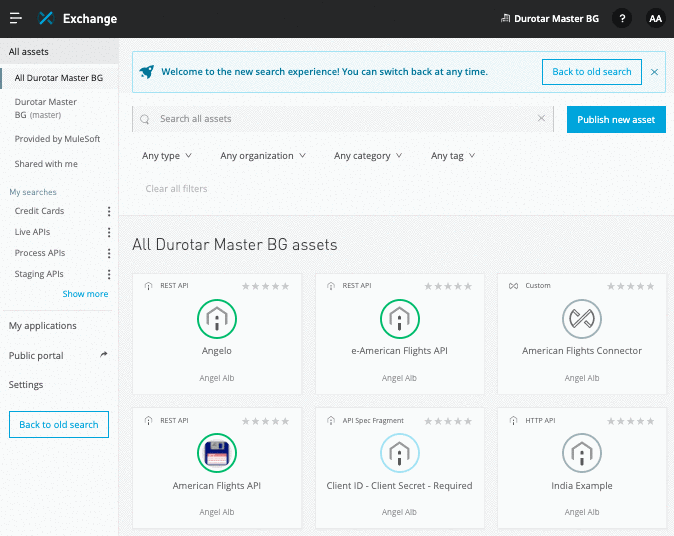Image resolution: width=674 pixels, height=536 pixels.
Task: Open the Credit Cards saved search
Action: (39, 211)
